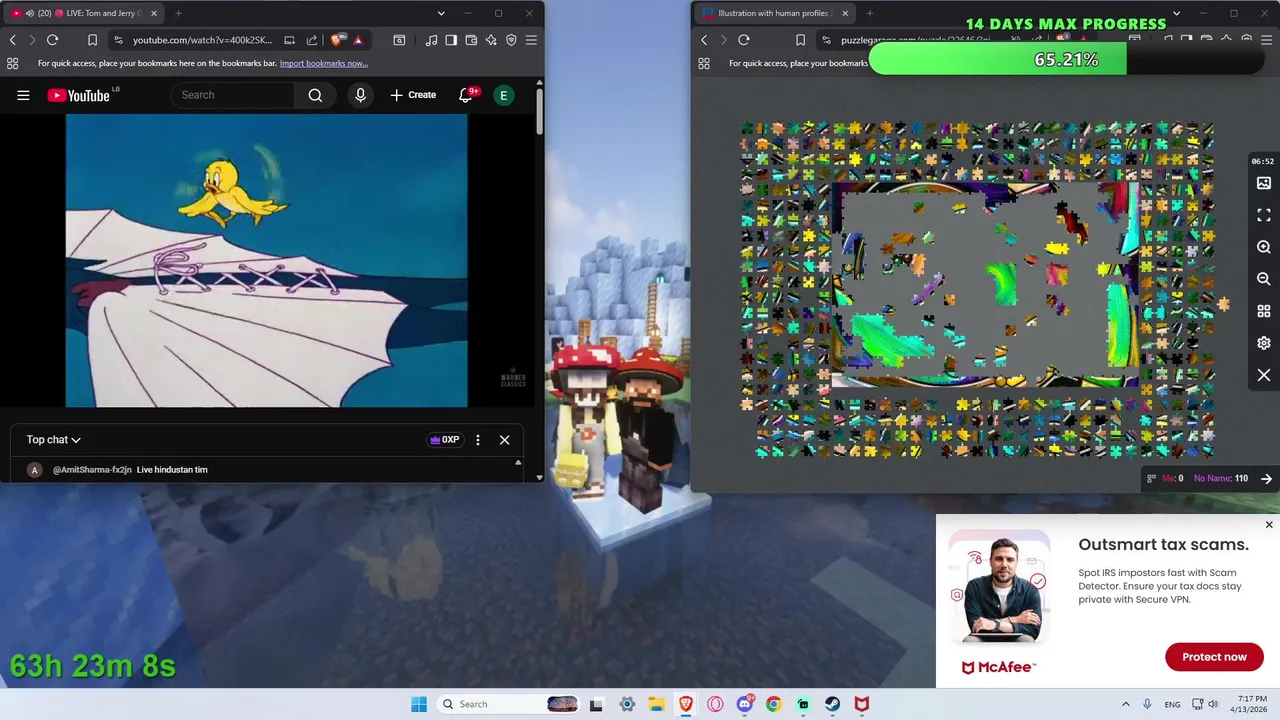This screenshot has height=720, width=1280.
Task: Select the LIVE: Tom and Jerry tab
Action: coord(84,13)
